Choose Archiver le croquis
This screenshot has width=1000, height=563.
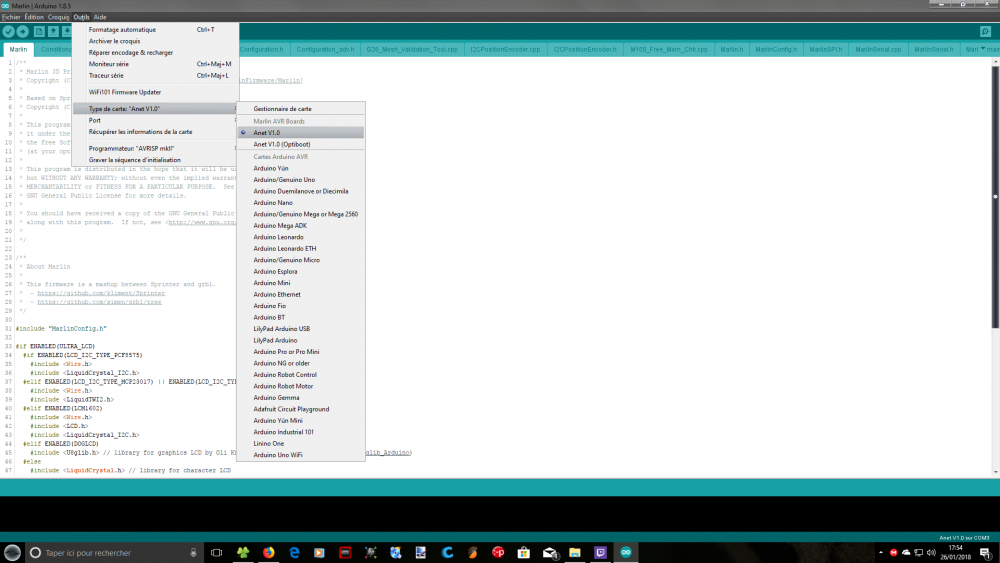point(155,41)
